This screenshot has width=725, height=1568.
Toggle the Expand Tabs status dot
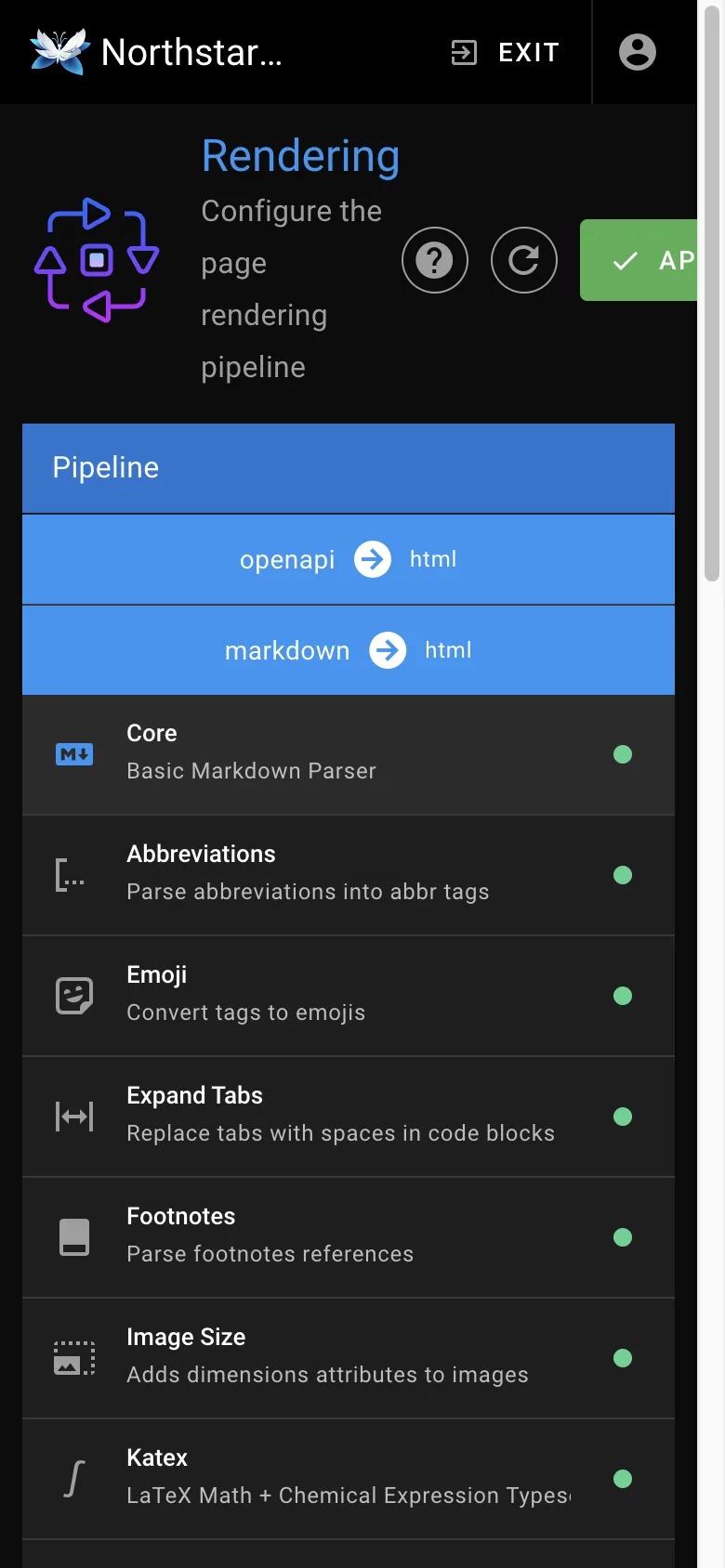(623, 1117)
